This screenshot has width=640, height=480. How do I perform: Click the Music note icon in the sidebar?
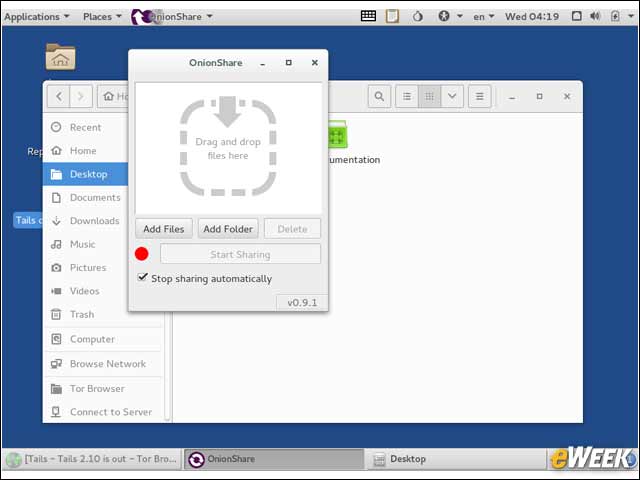click(56, 244)
